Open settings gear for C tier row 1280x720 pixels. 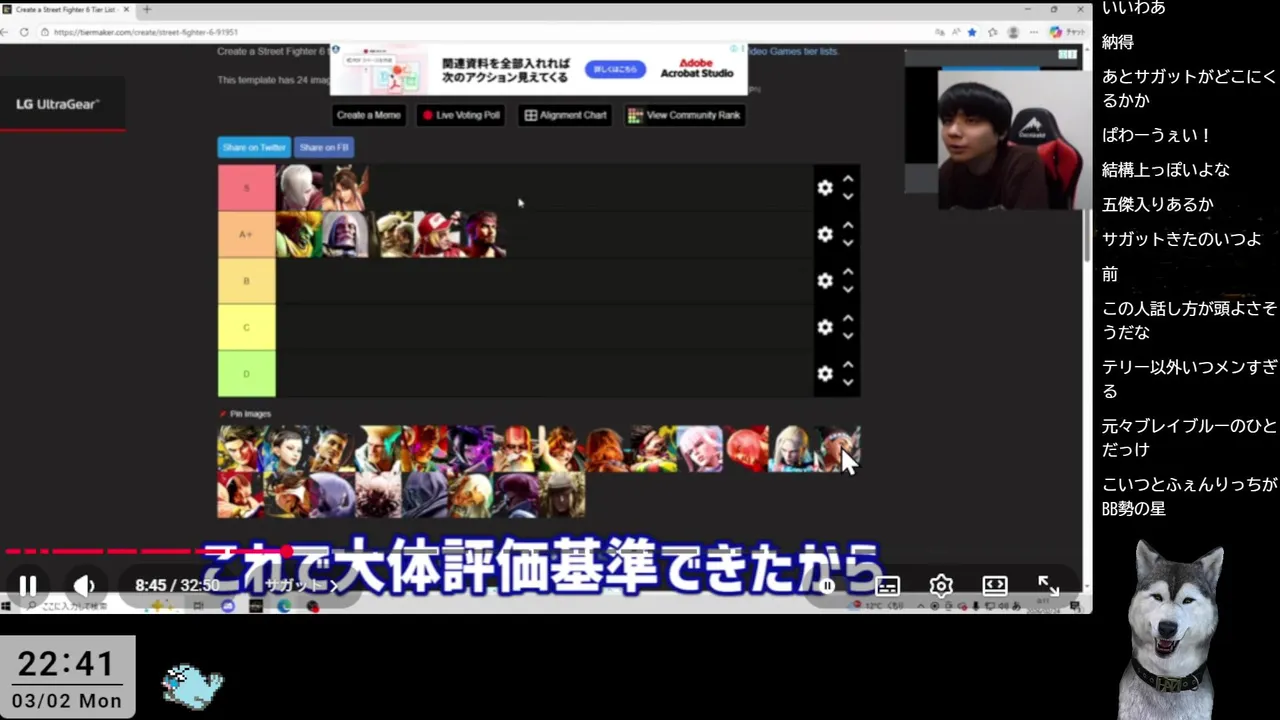click(825, 327)
